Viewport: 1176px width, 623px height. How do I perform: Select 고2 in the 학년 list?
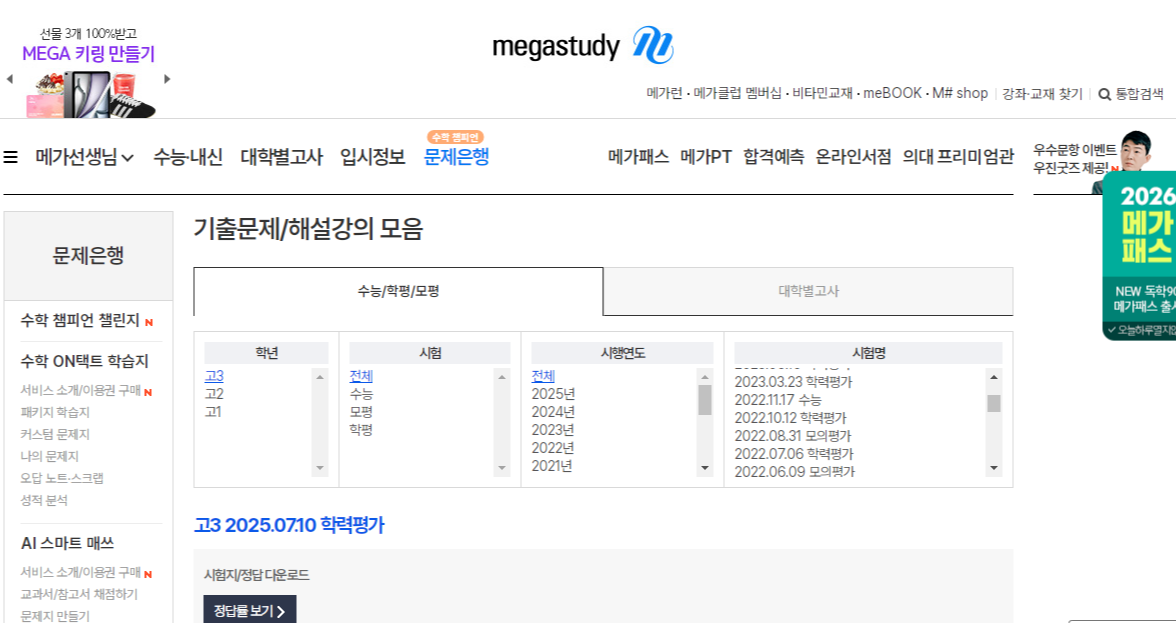pos(214,394)
